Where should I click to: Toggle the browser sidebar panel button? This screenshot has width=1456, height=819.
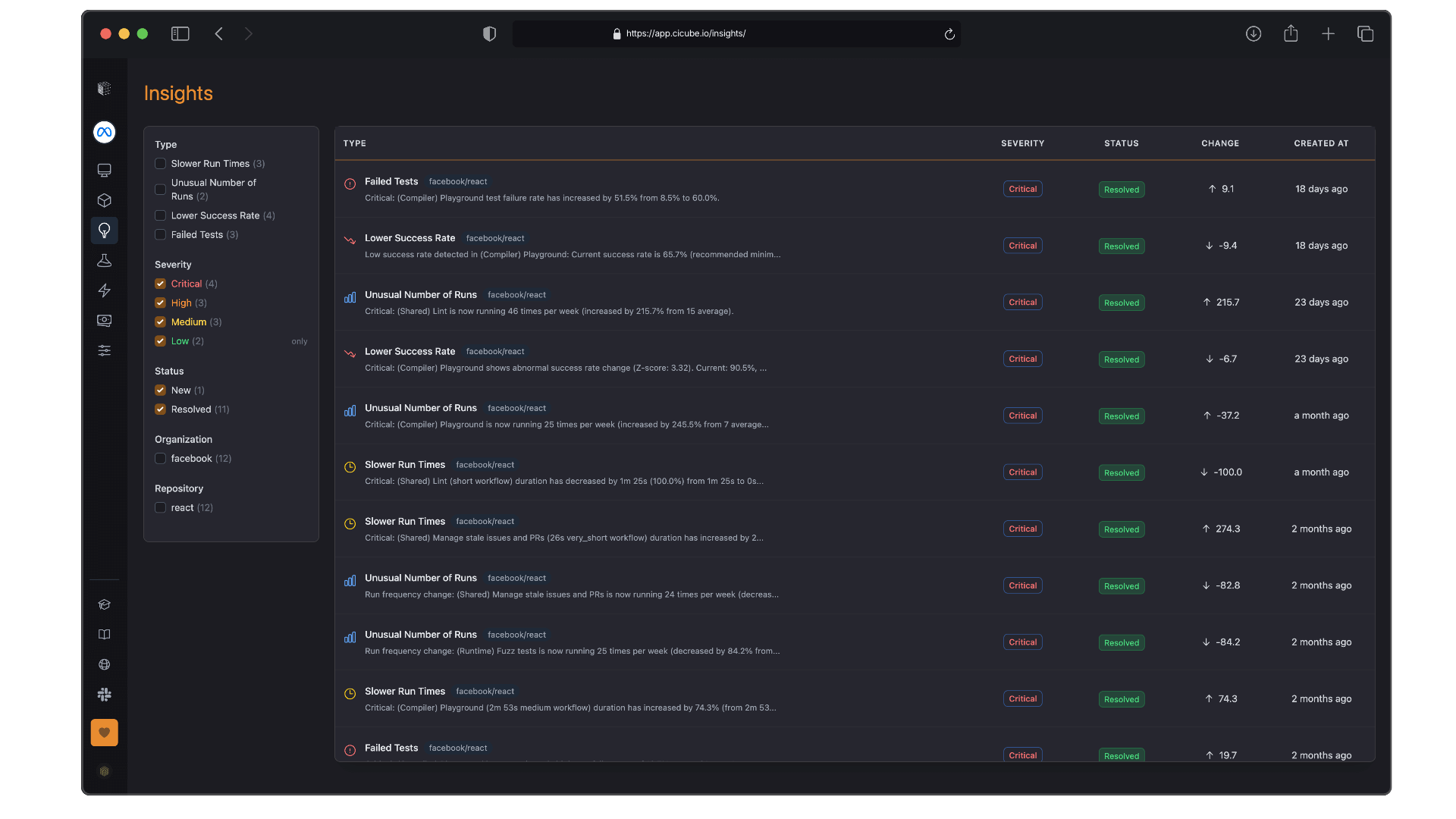[180, 34]
